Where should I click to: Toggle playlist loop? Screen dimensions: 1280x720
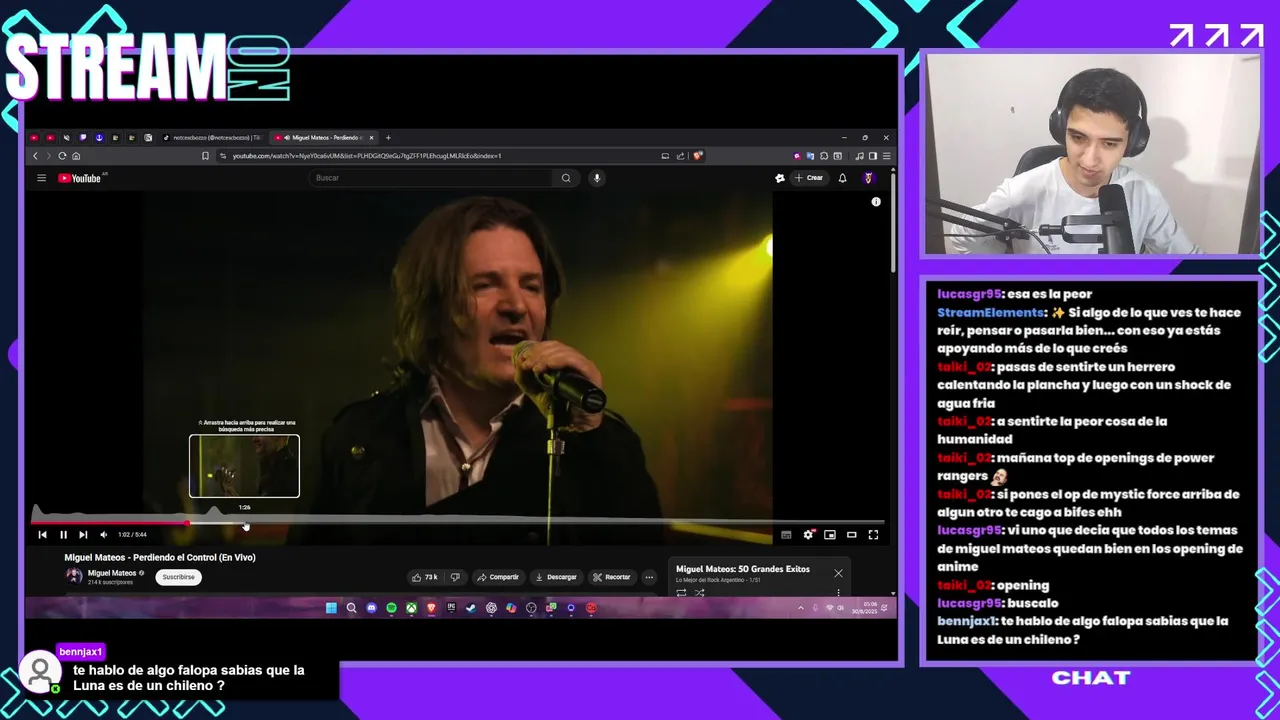(x=681, y=593)
